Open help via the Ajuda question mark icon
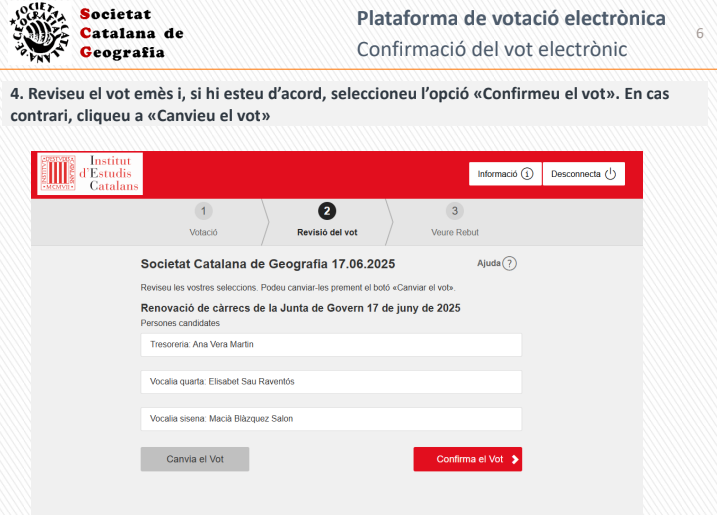 tap(509, 263)
